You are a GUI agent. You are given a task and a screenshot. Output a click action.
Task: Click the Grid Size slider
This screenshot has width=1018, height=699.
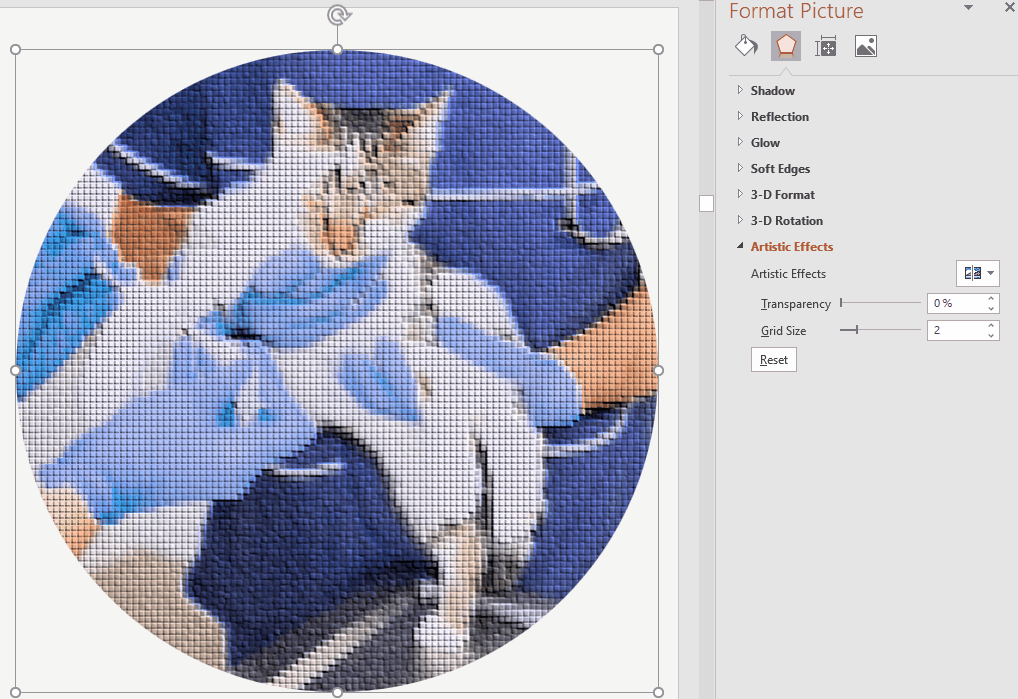[881, 329]
